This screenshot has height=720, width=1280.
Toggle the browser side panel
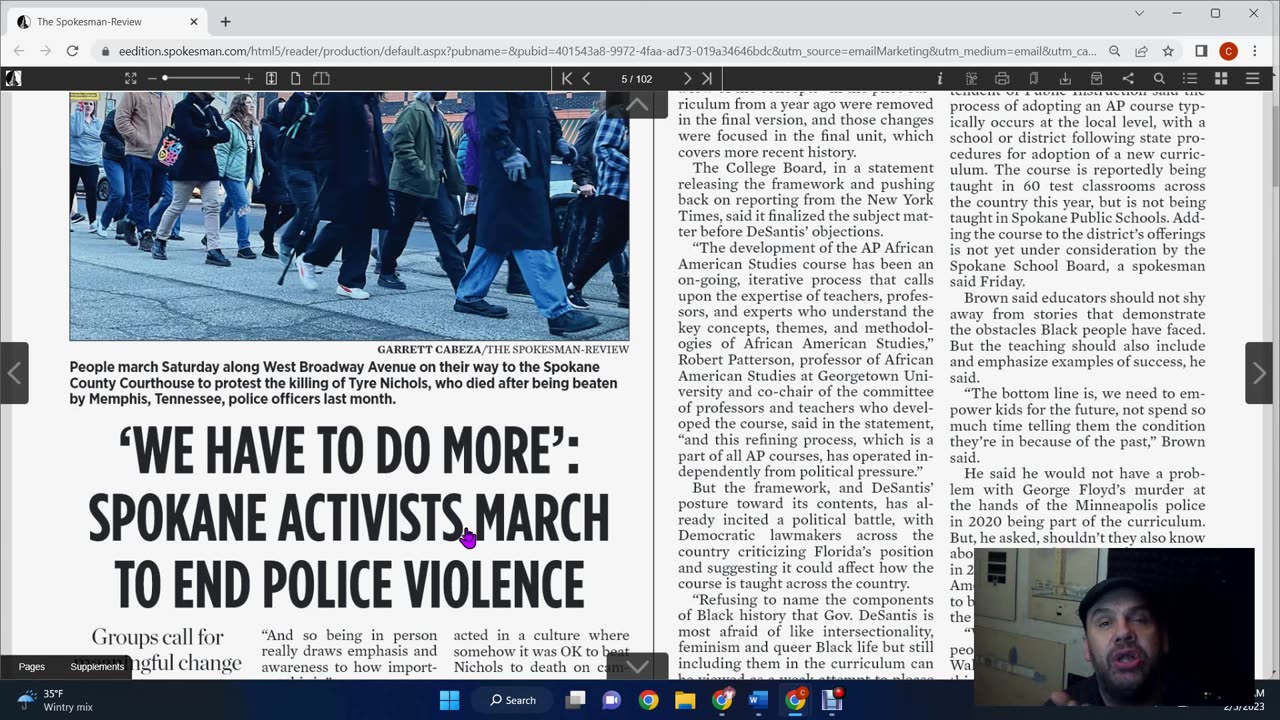(1202, 51)
